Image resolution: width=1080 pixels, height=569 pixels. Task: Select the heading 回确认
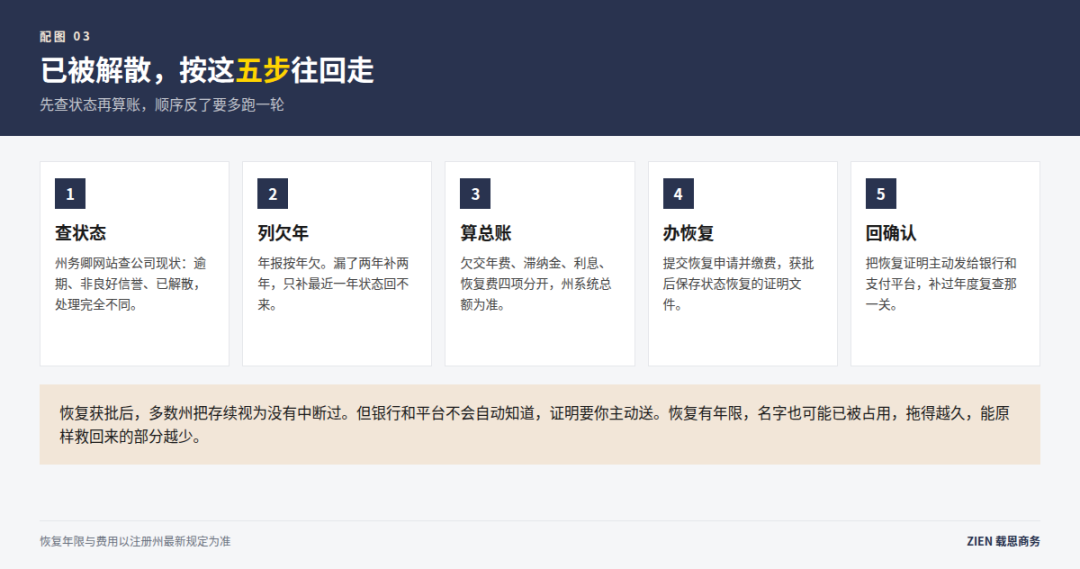[x=891, y=233]
